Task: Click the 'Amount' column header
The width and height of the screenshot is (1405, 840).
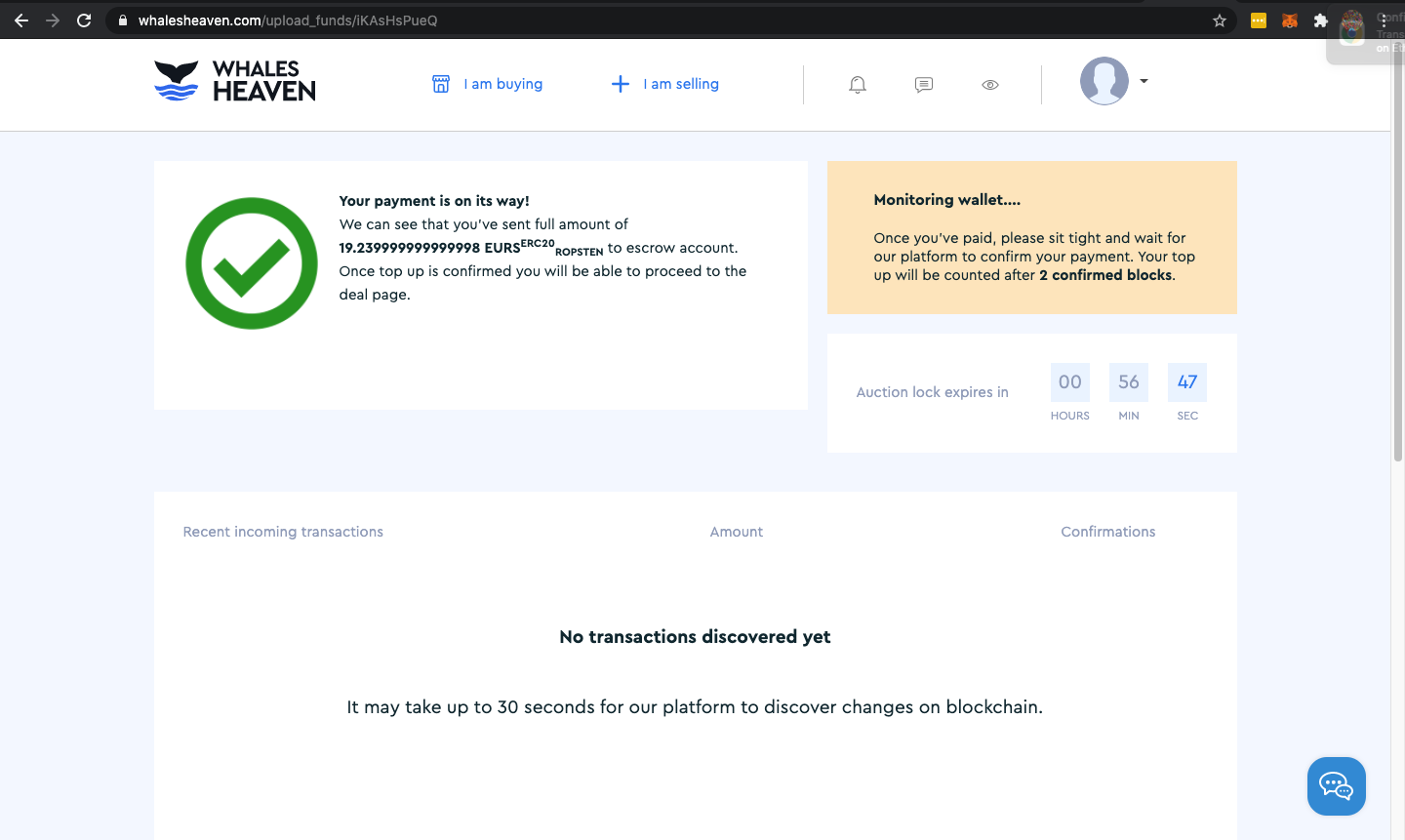Action: coord(737,532)
